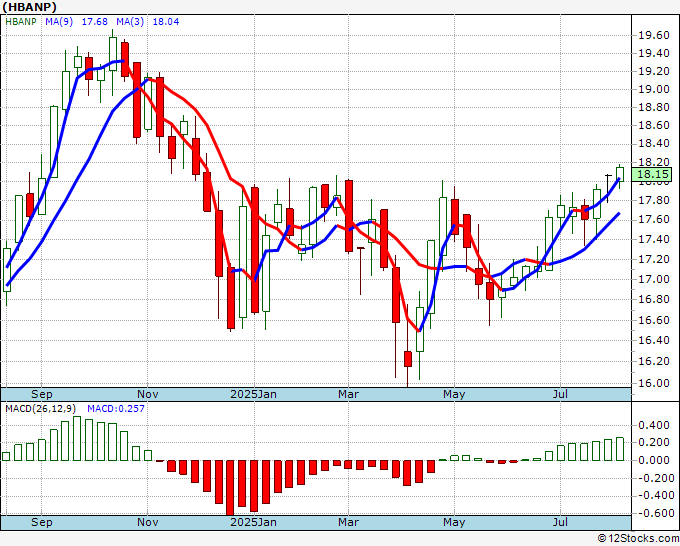The image size is (680, 546).
Task: Click the (HBANP) chart title
Action: pyautogui.click(x=29, y=7)
